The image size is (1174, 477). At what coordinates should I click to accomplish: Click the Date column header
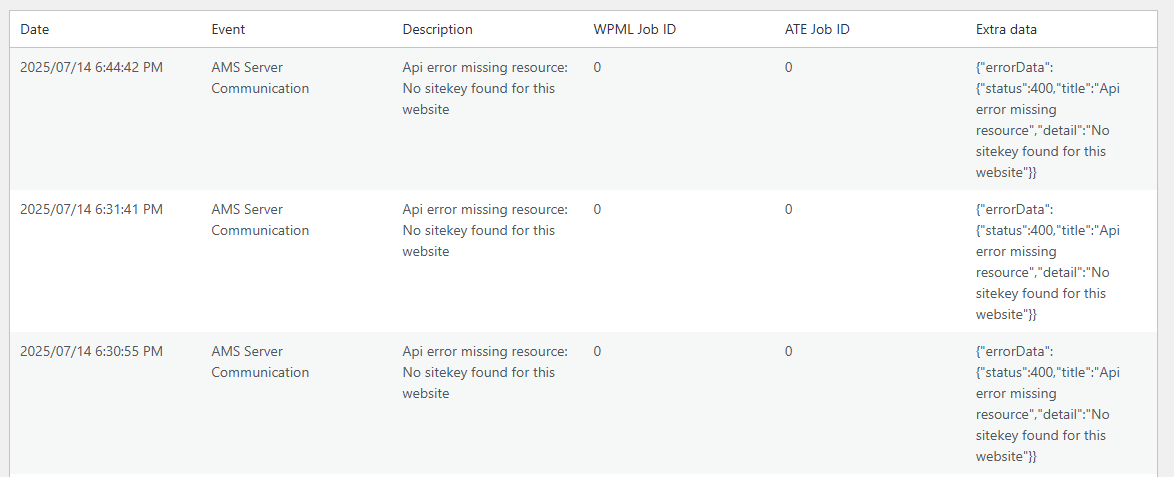pos(34,30)
